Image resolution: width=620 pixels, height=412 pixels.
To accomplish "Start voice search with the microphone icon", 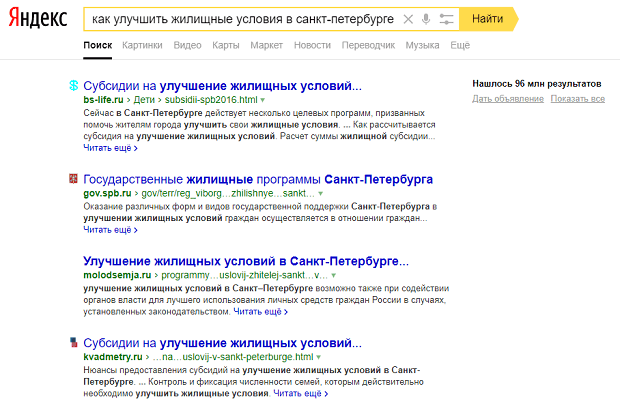I will point(426,19).
